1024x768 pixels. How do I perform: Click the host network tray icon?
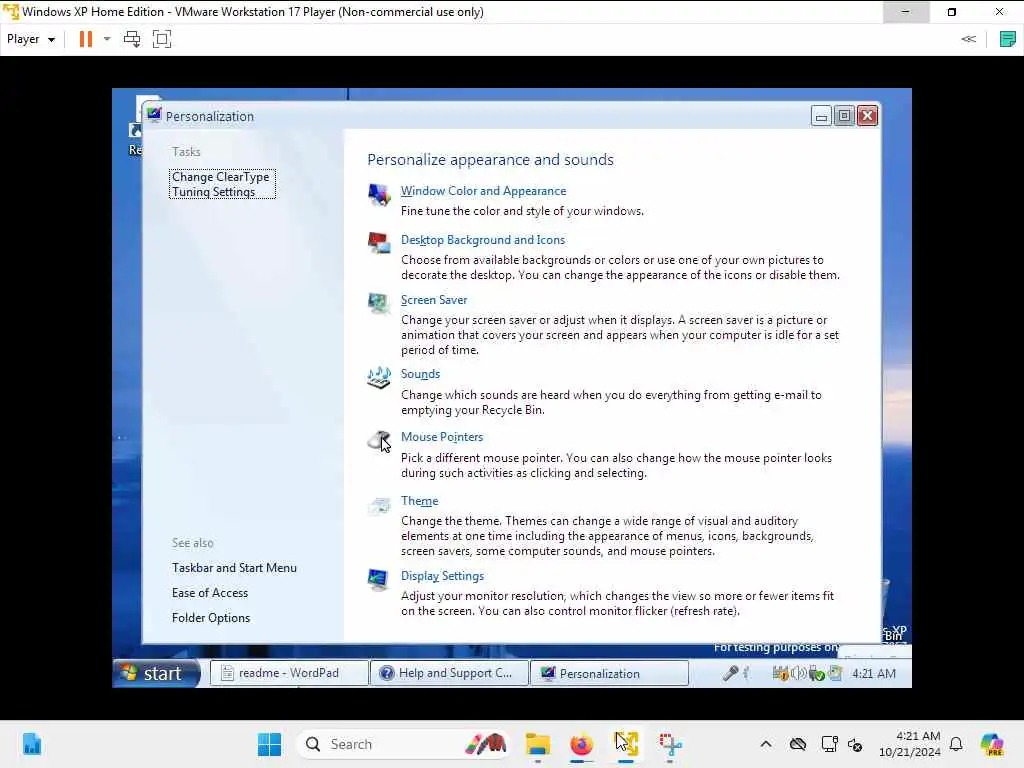point(829,744)
